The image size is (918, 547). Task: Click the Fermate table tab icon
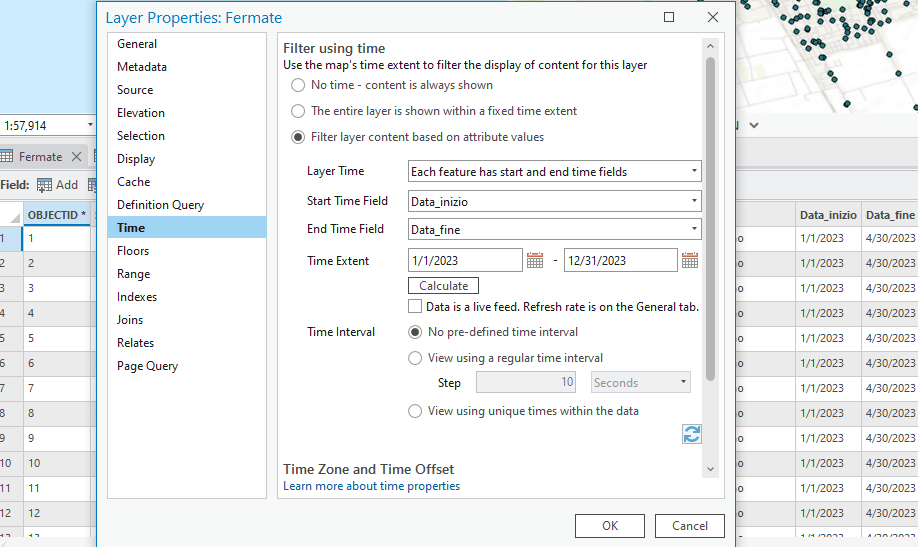[7, 157]
